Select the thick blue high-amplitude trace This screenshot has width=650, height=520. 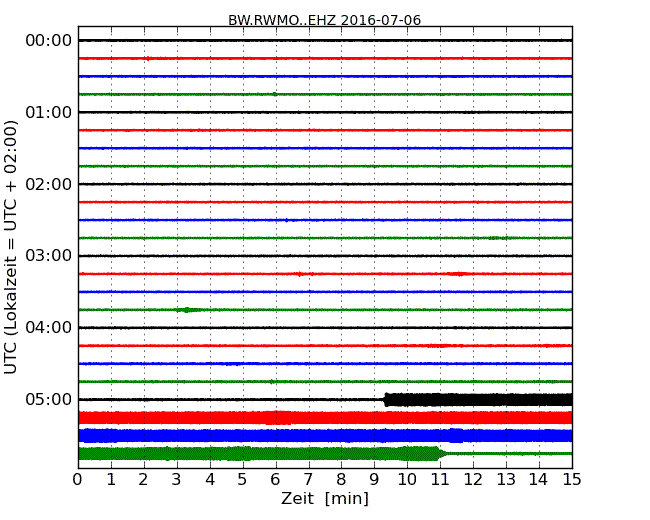pyautogui.click(x=325, y=435)
